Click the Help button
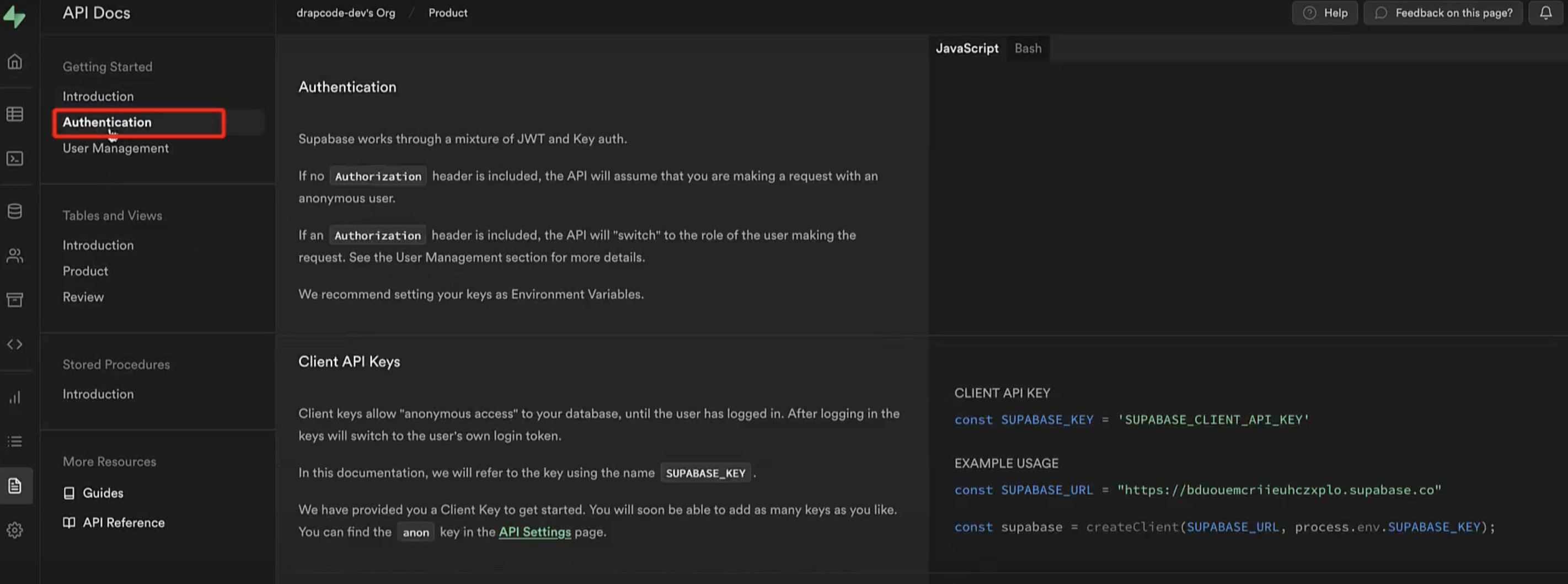 [x=1325, y=13]
